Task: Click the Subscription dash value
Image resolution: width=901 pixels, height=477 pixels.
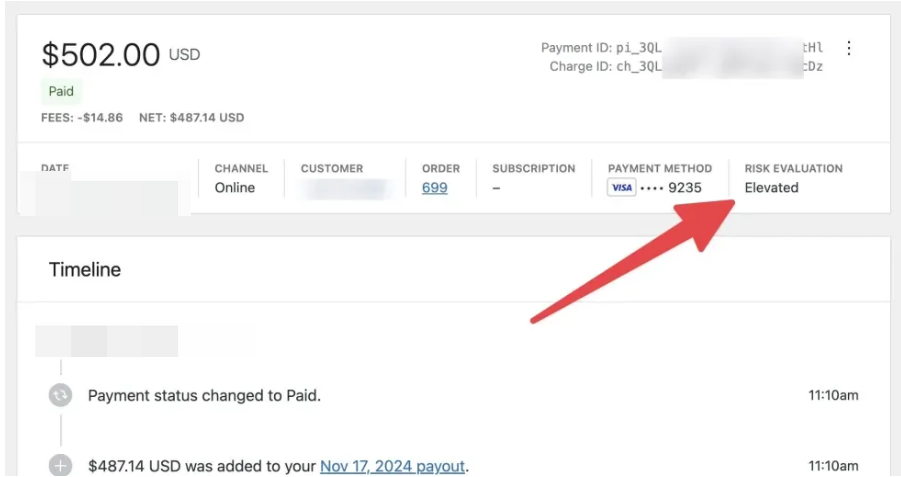Action: click(x=496, y=188)
